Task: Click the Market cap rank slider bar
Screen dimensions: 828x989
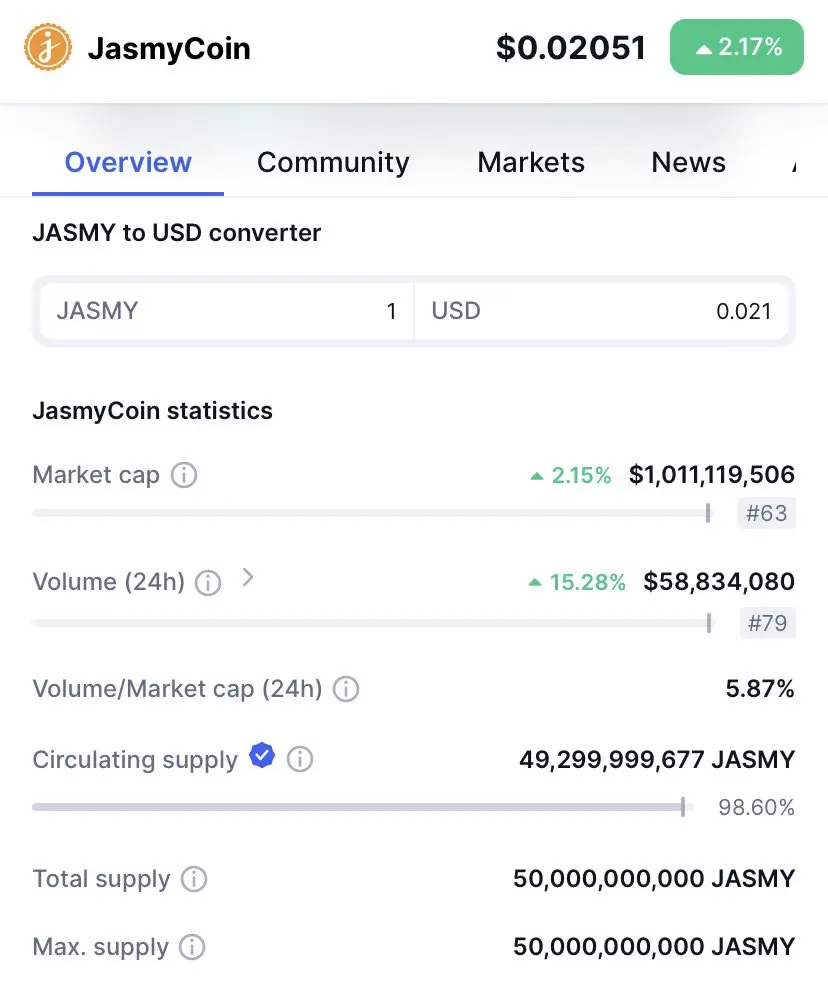Action: 372,513
